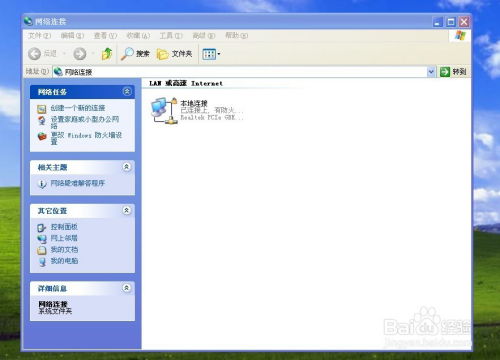The width and height of the screenshot is (500, 360).
Task: Collapse the 其它位置 panel
Action: click(x=127, y=210)
